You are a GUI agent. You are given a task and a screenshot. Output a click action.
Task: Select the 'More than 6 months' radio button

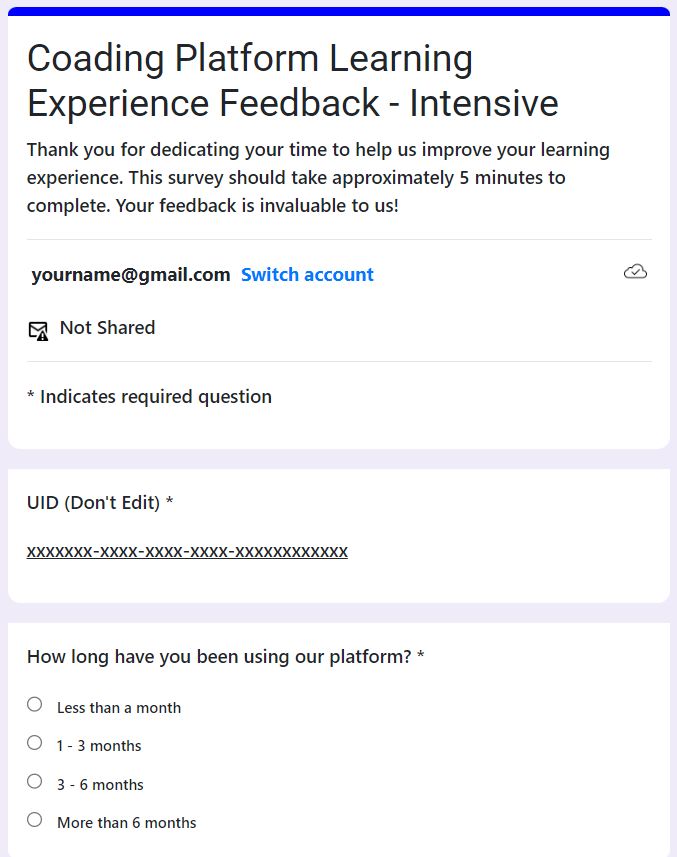pyautogui.click(x=35, y=820)
